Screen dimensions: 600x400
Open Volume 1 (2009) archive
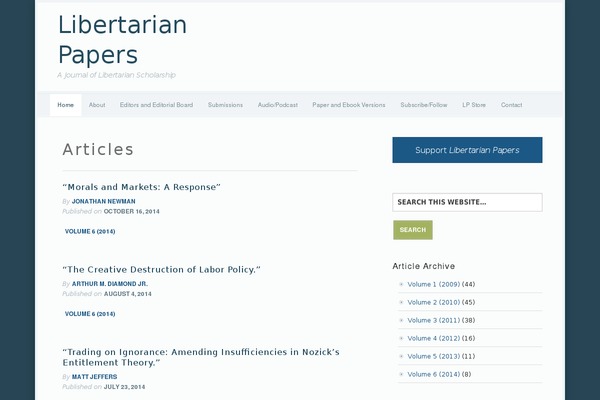(x=434, y=284)
